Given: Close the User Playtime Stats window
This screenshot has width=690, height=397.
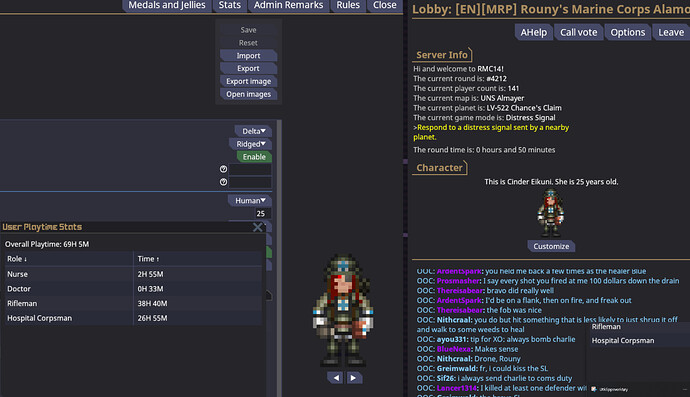Looking at the screenshot, I should click(x=257, y=227).
